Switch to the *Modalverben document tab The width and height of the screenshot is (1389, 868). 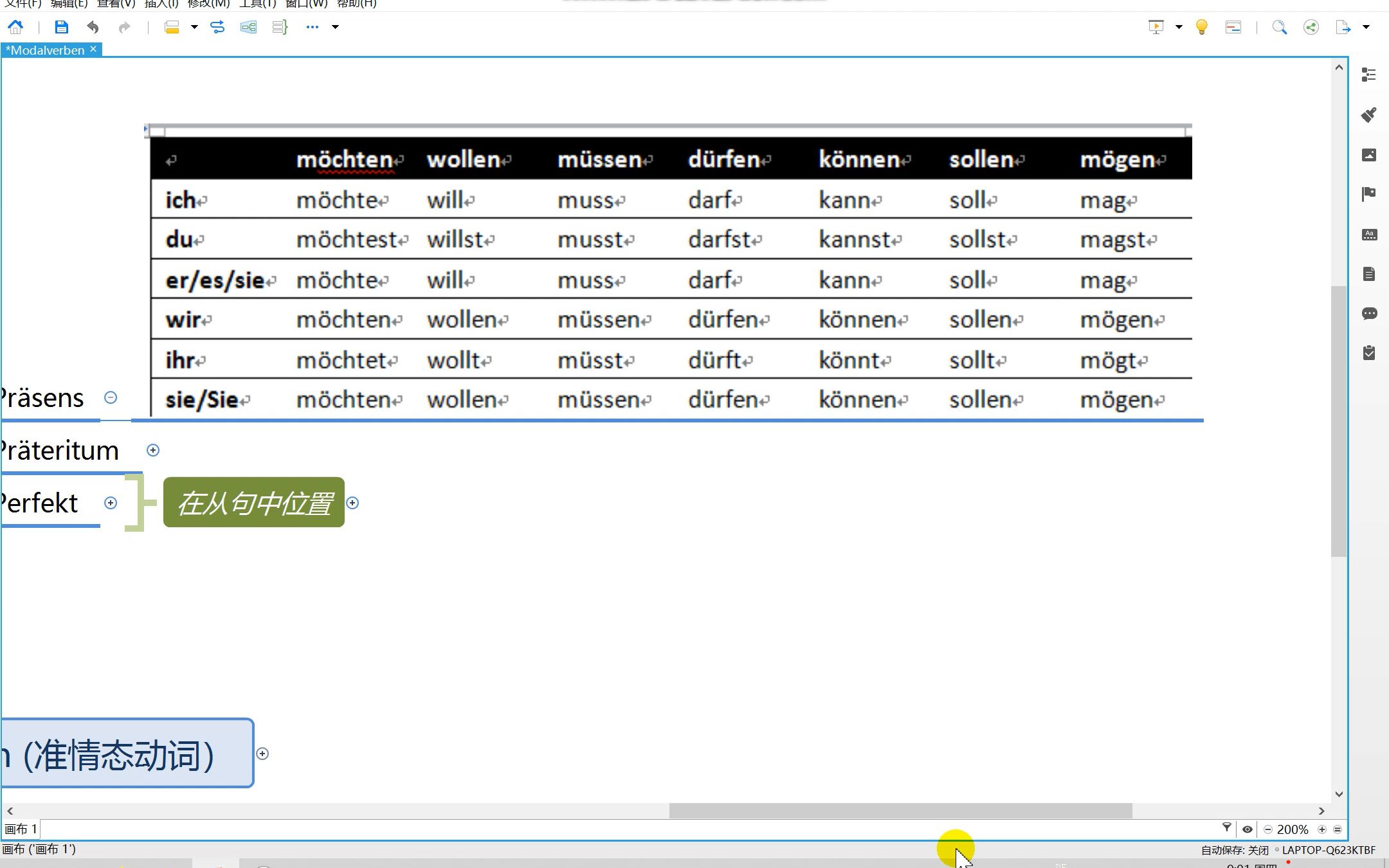[45, 50]
